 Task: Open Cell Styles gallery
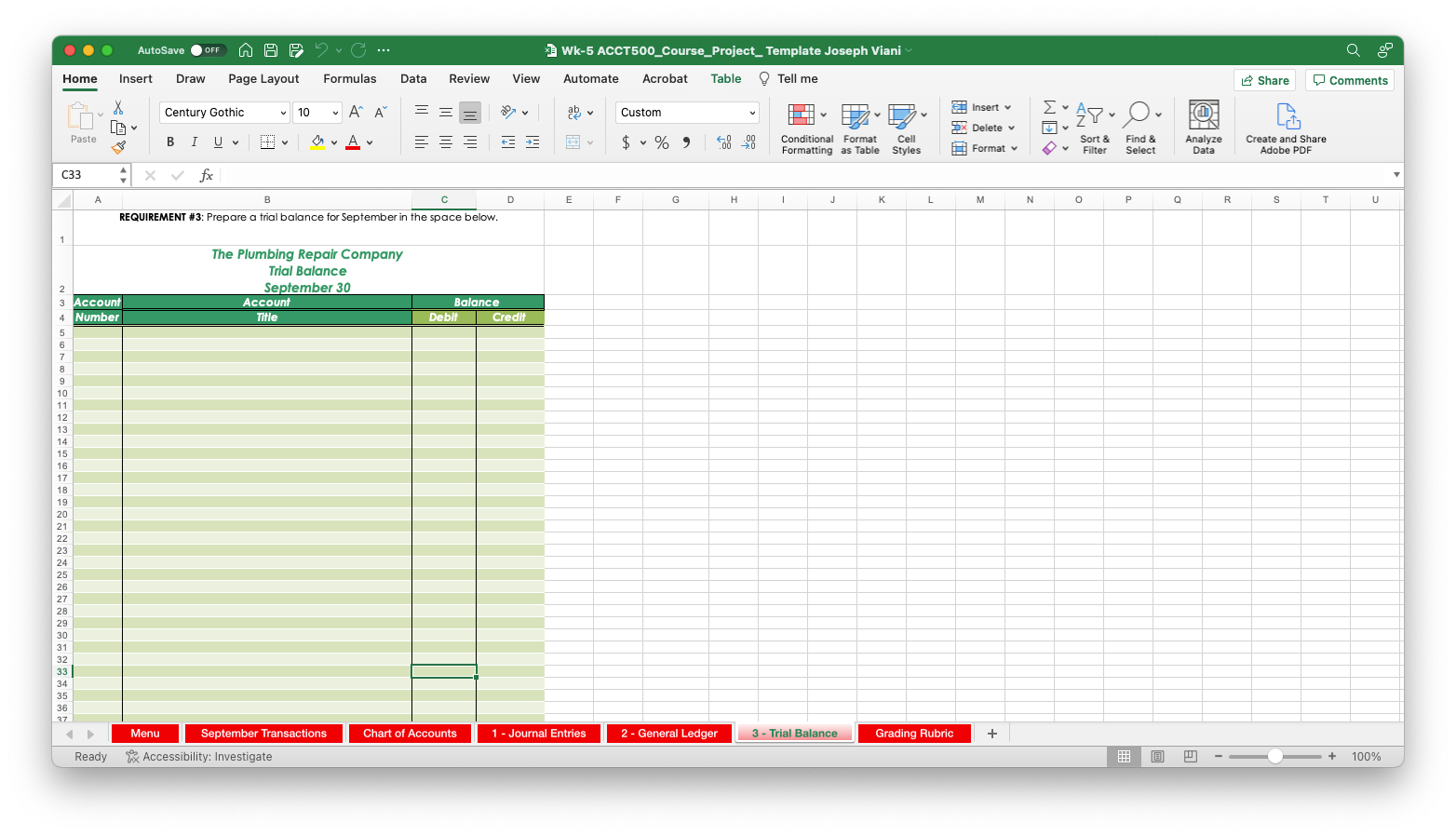point(905,128)
